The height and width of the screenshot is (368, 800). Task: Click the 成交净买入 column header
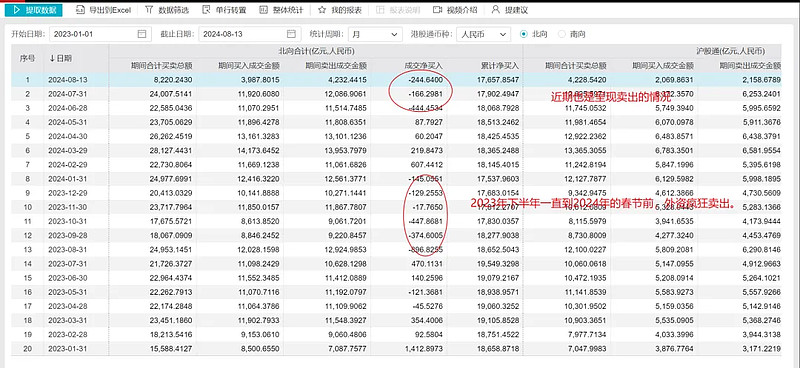423,66
